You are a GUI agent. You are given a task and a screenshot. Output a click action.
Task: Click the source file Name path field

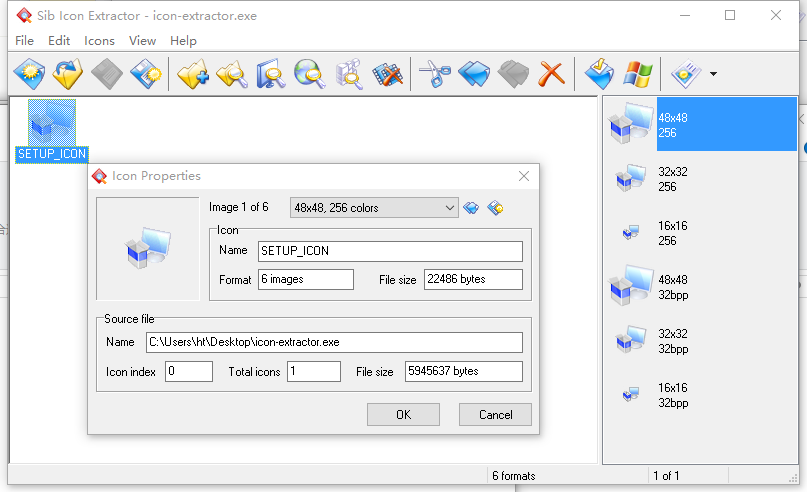(334, 342)
